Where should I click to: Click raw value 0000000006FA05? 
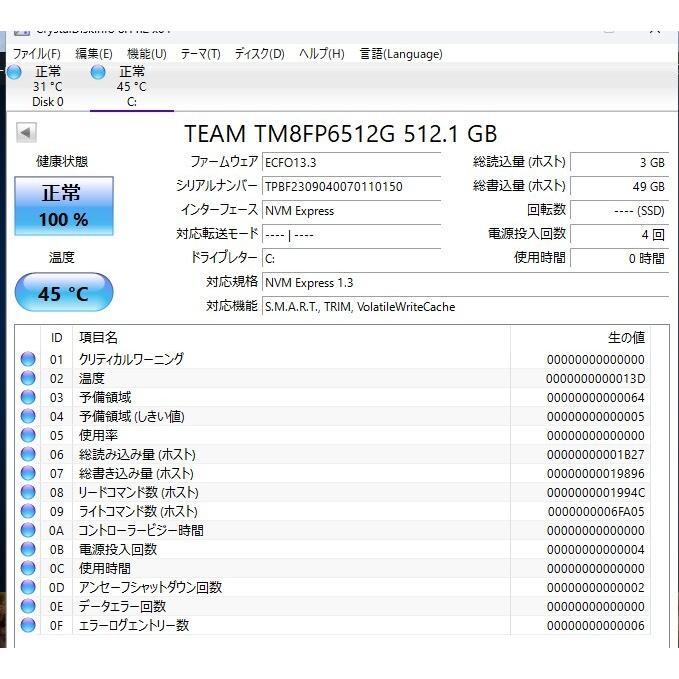pyautogui.click(x=596, y=512)
